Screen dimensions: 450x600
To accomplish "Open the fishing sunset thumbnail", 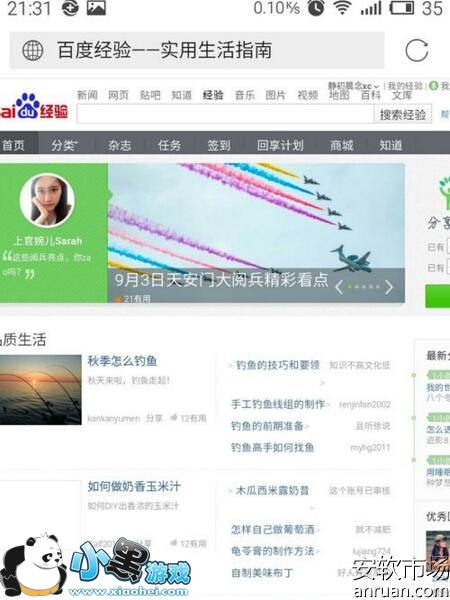I will pyautogui.click(x=41, y=390).
